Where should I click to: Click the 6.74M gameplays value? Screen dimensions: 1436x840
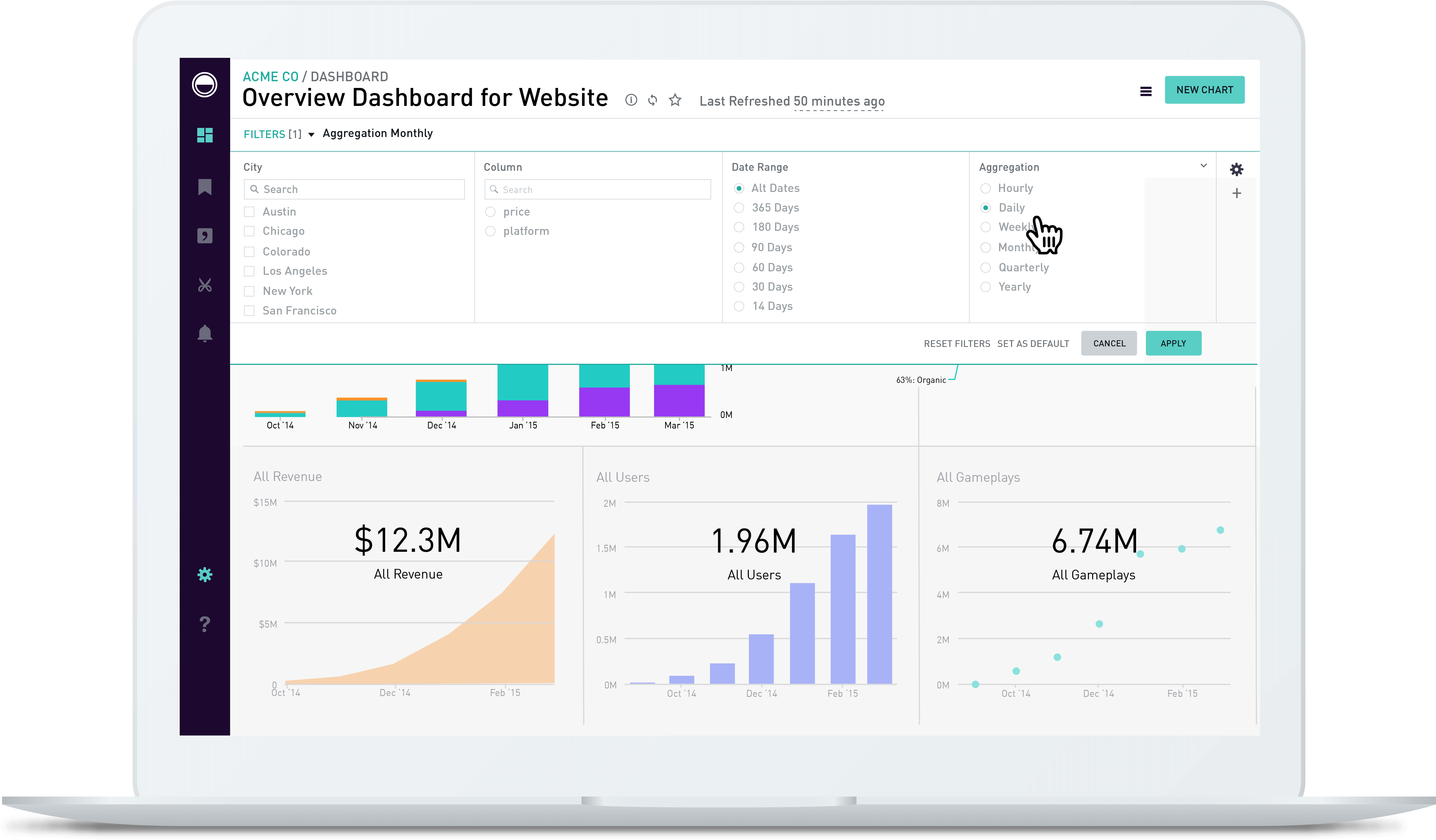click(1095, 541)
